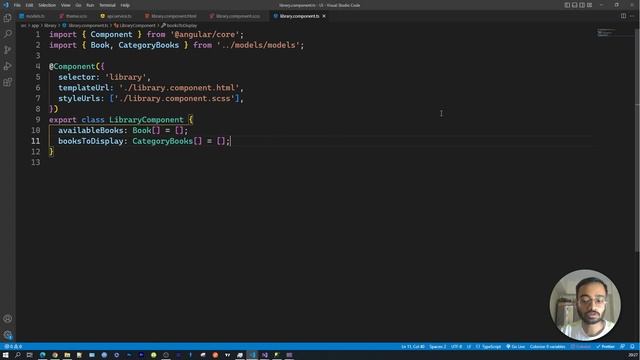Start Go Live server from status bar
Screen dimensions: 640x360
tap(516, 347)
